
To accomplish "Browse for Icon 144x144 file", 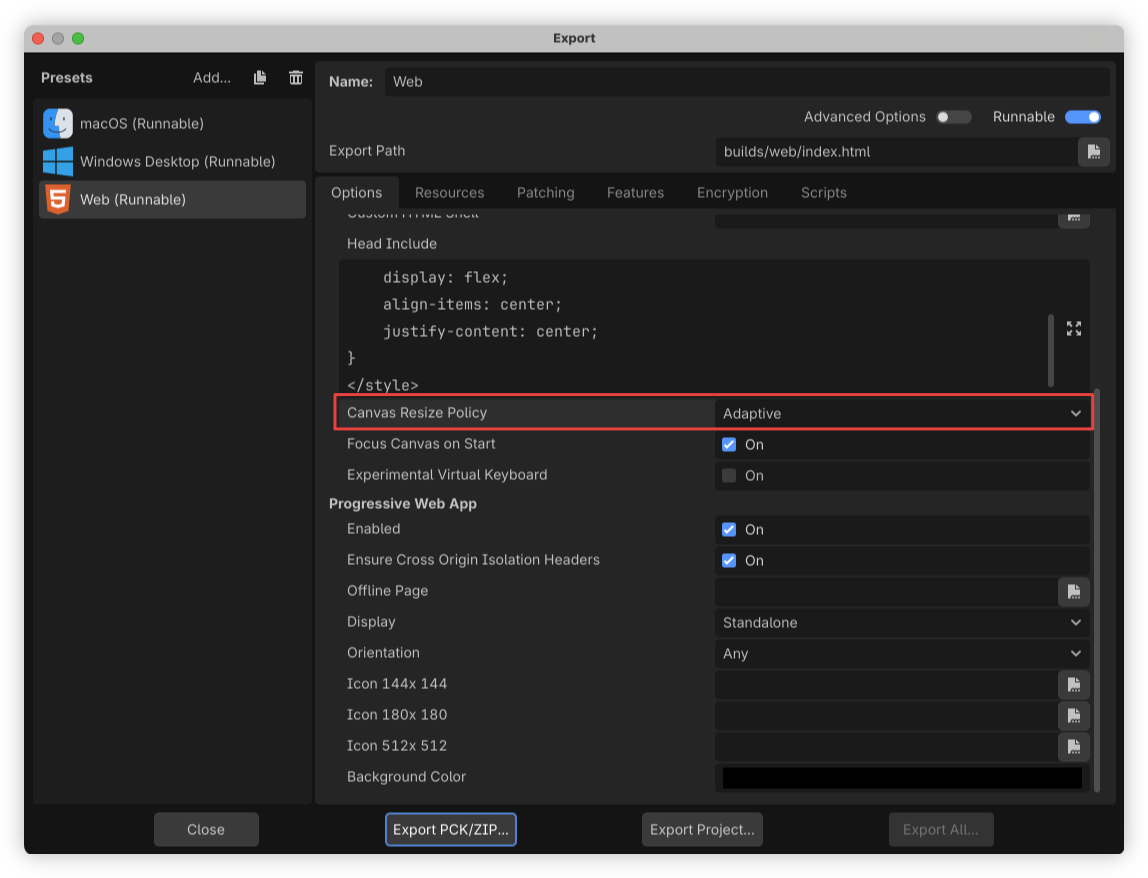I will pos(1074,685).
